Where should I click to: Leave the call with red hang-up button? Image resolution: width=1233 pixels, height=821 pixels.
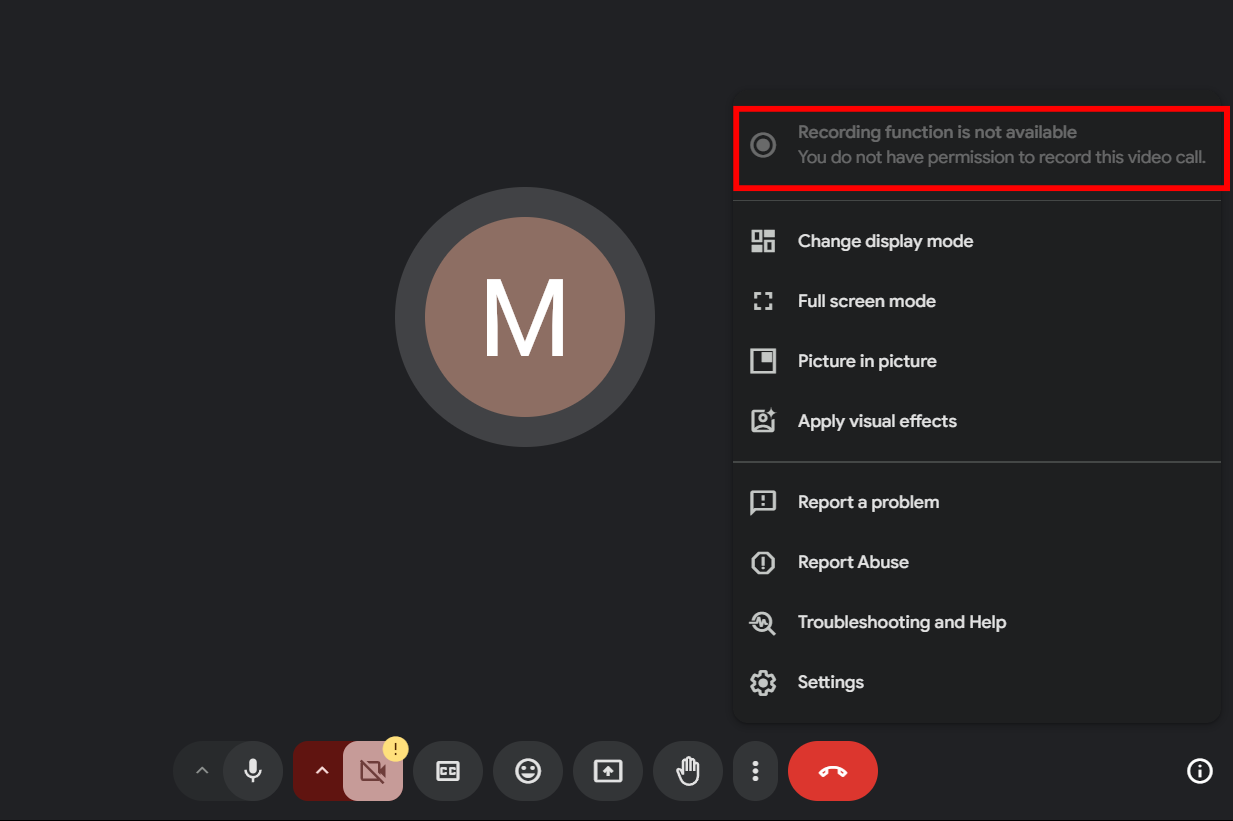click(x=833, y=771)
